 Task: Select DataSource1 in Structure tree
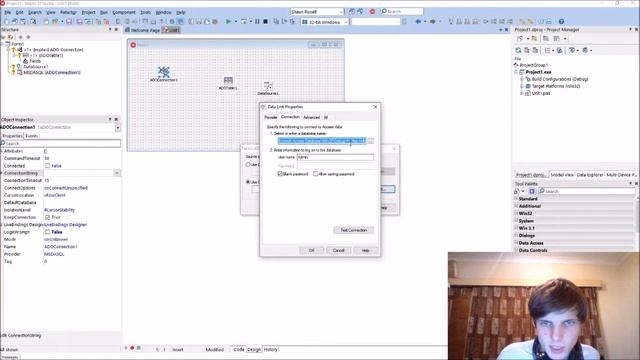(36, 67)
